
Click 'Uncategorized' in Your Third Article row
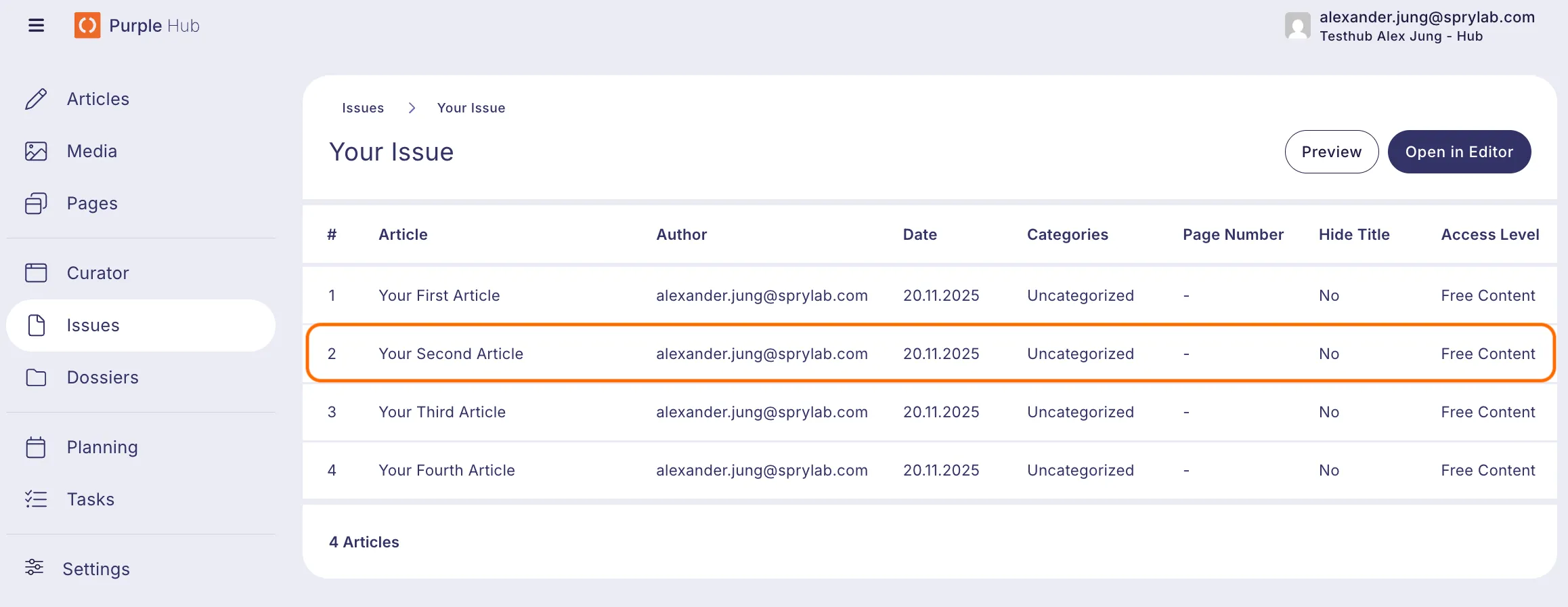1081,412
